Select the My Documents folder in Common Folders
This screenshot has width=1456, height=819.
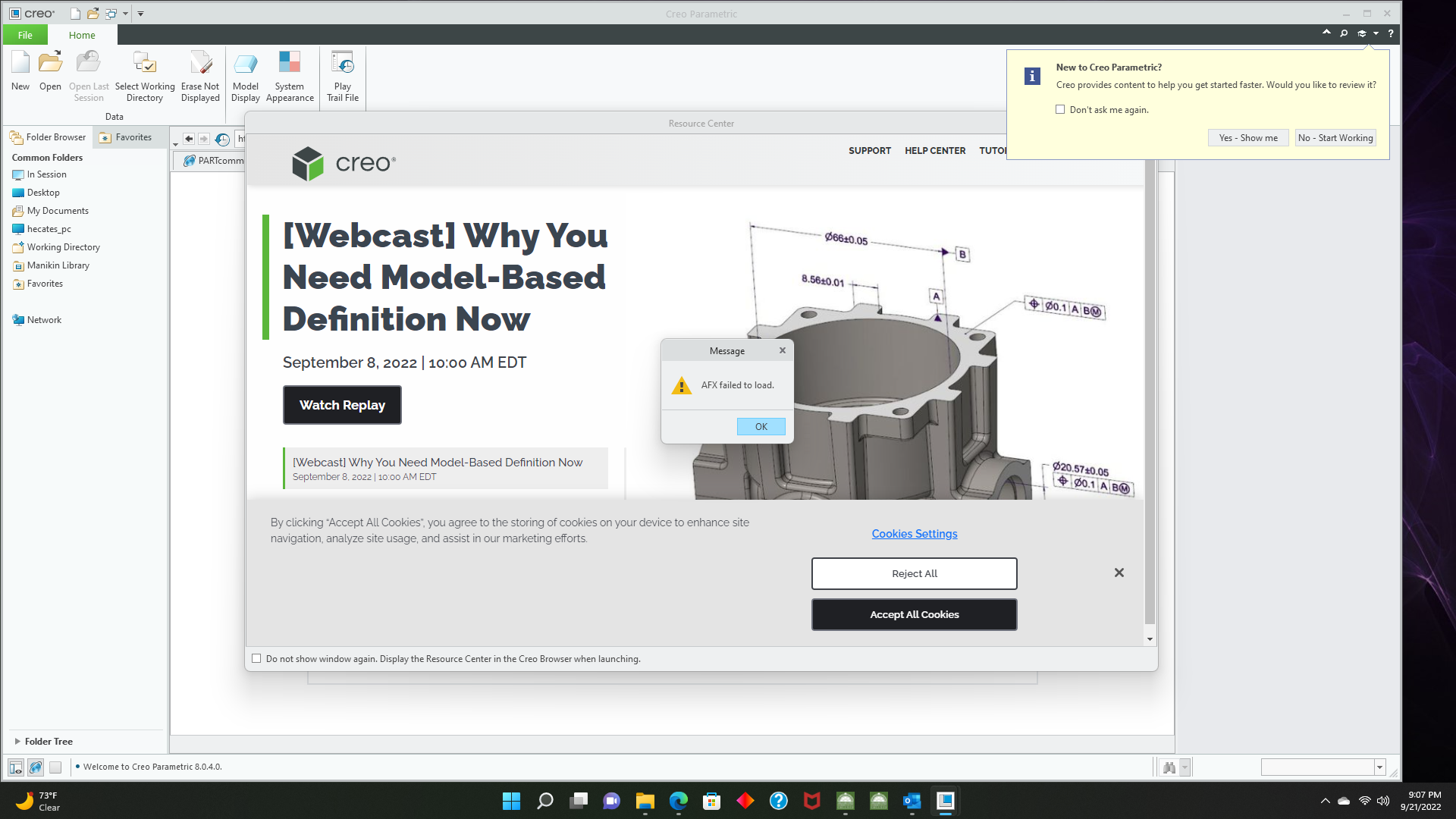point(58,210)
